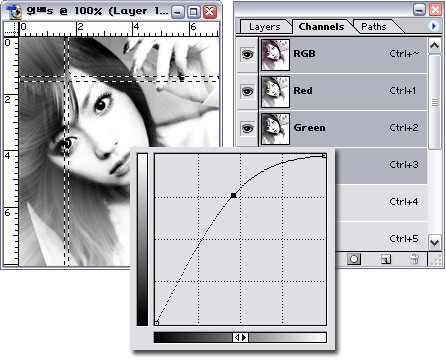
Task: Click the curve midpoint control point
Action: [234, 195]
